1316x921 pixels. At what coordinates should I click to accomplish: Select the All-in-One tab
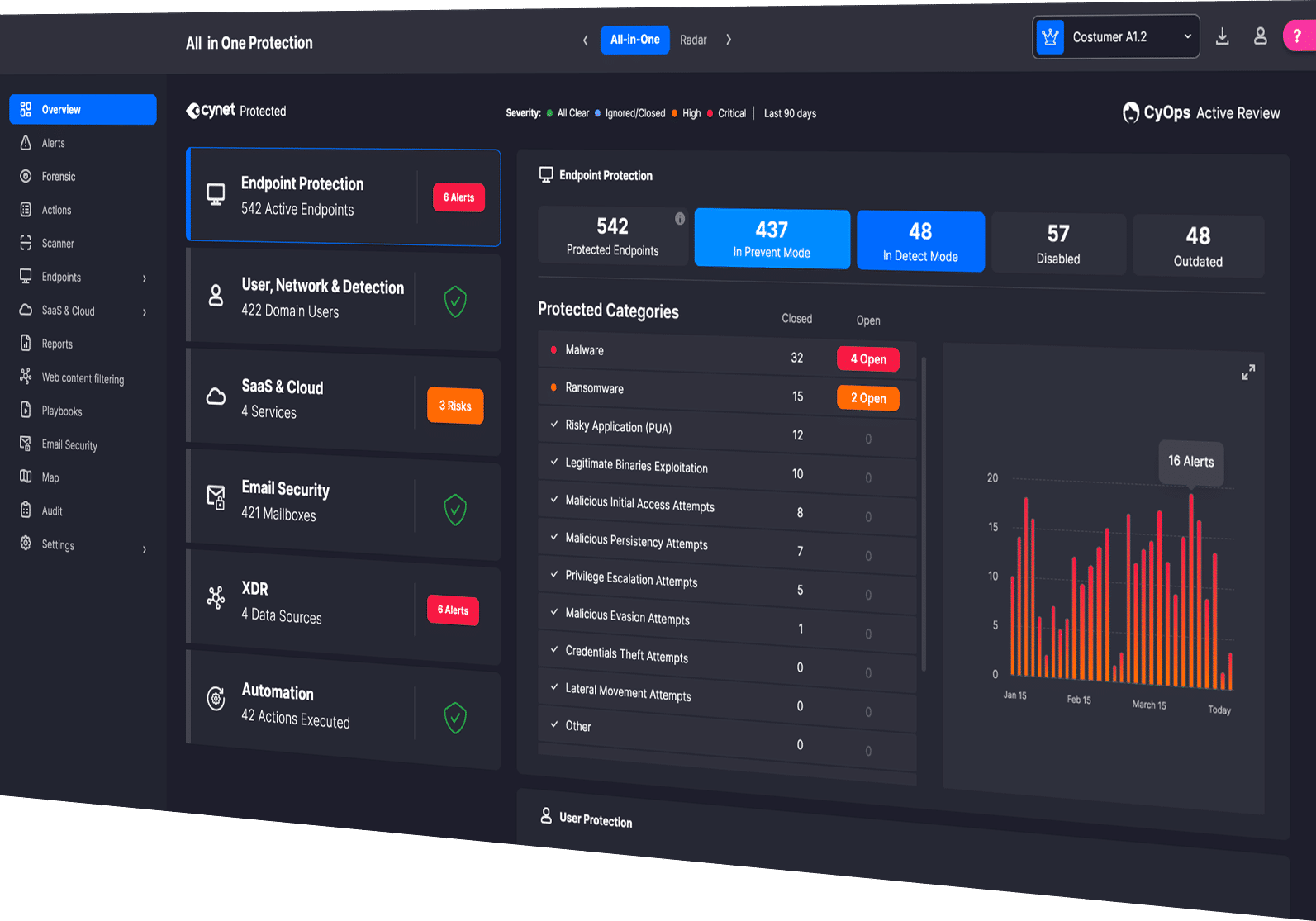coord(634,40)
